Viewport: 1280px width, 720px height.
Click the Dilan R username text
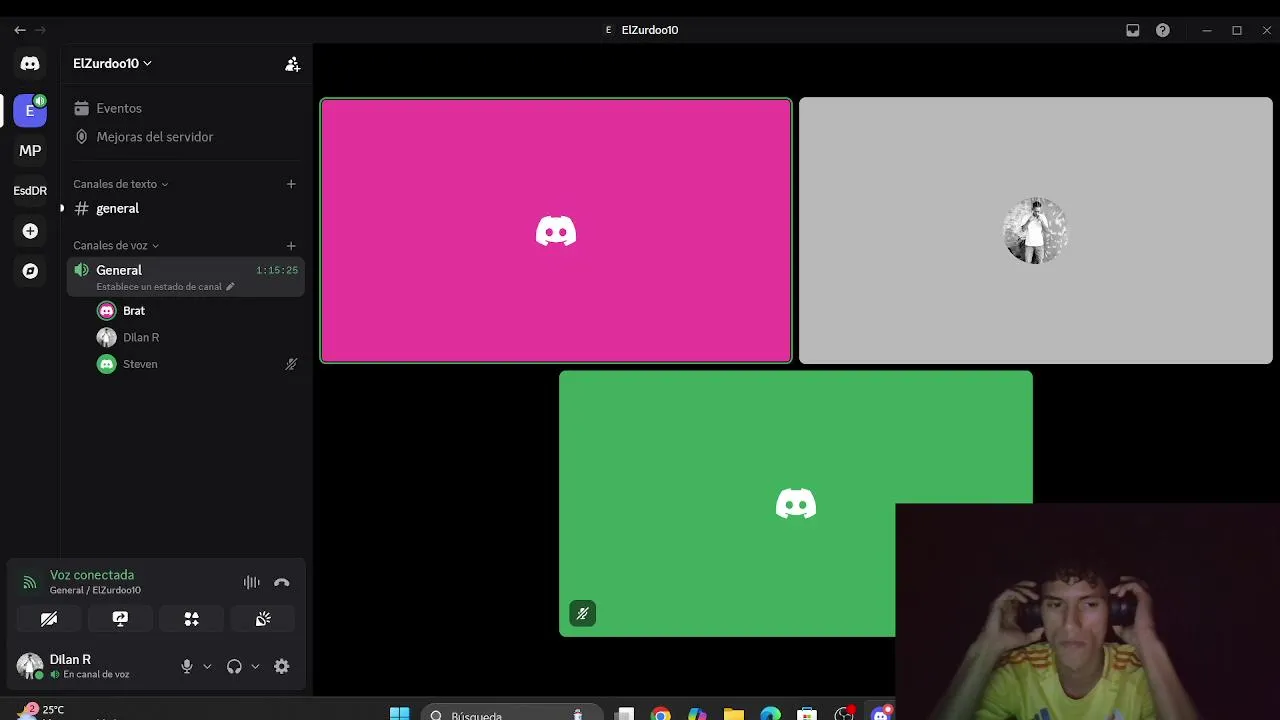point(70,660)
